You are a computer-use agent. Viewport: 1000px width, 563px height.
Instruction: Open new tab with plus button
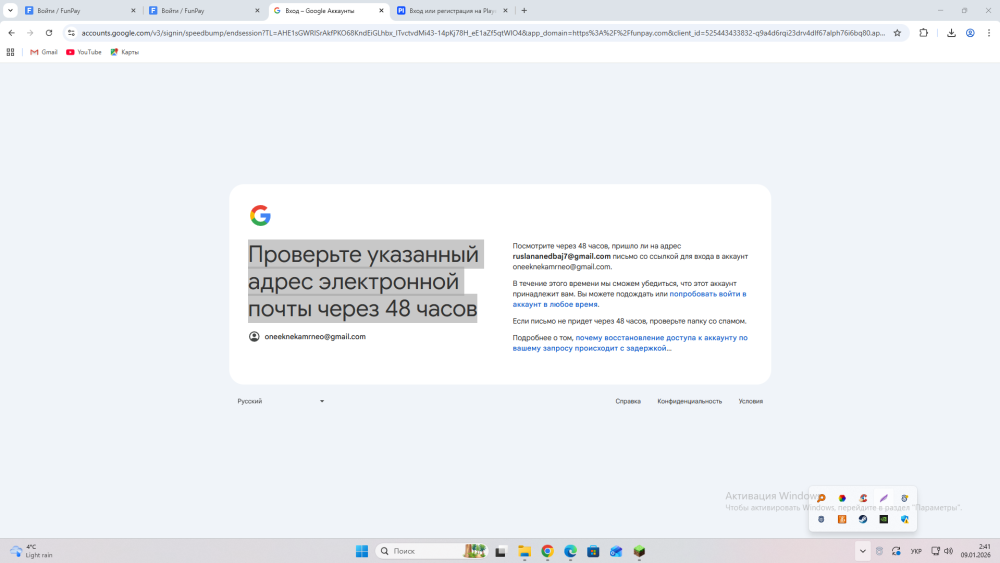[x=524, y=11]
